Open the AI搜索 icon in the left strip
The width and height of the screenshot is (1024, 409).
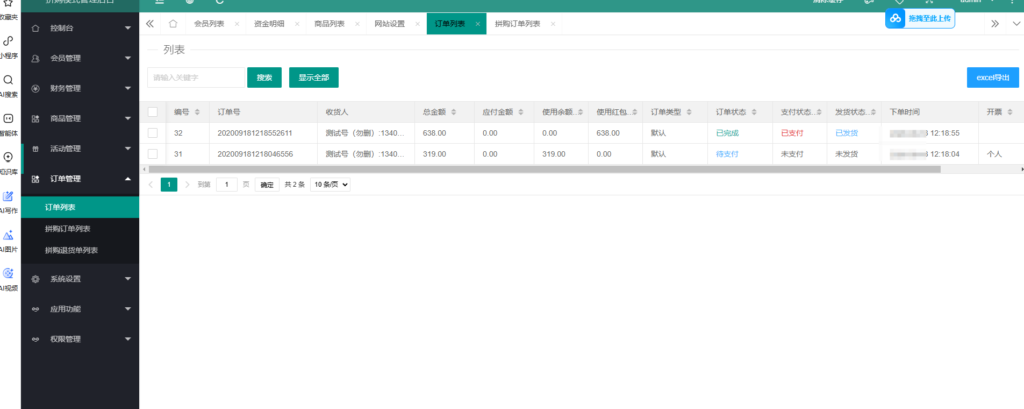click(x=9, y=84)
